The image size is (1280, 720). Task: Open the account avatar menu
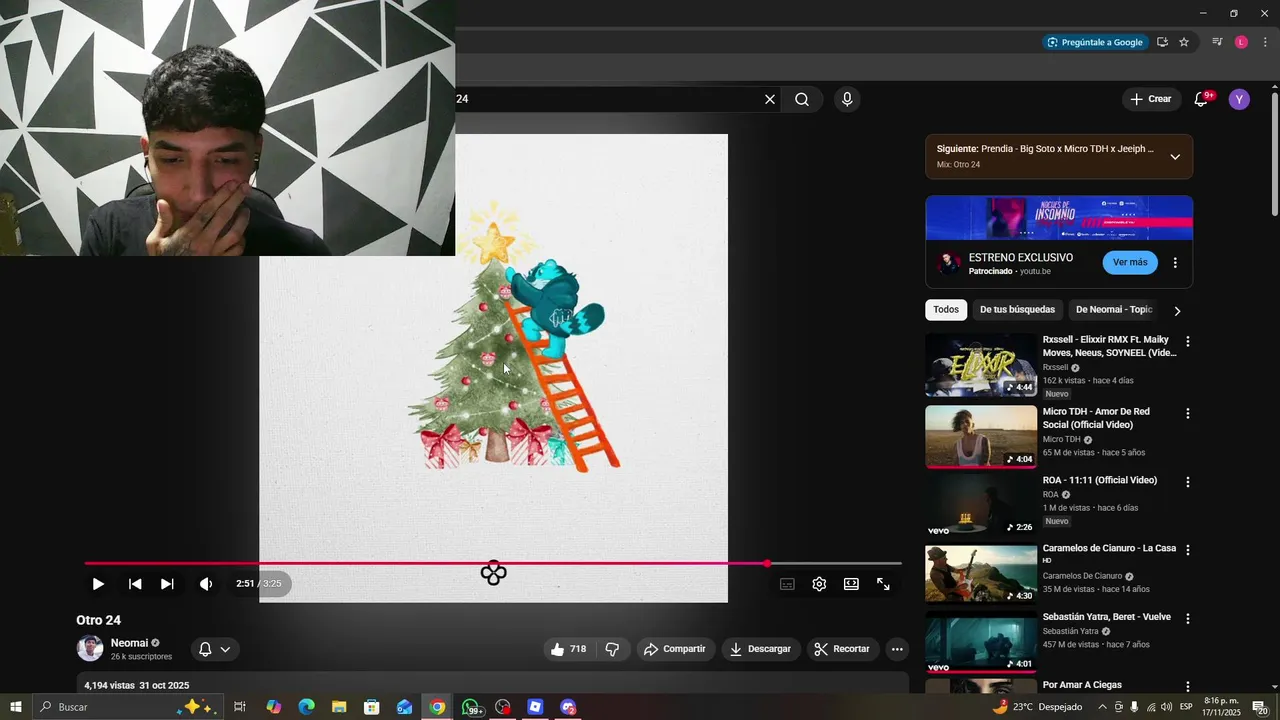1239,99
